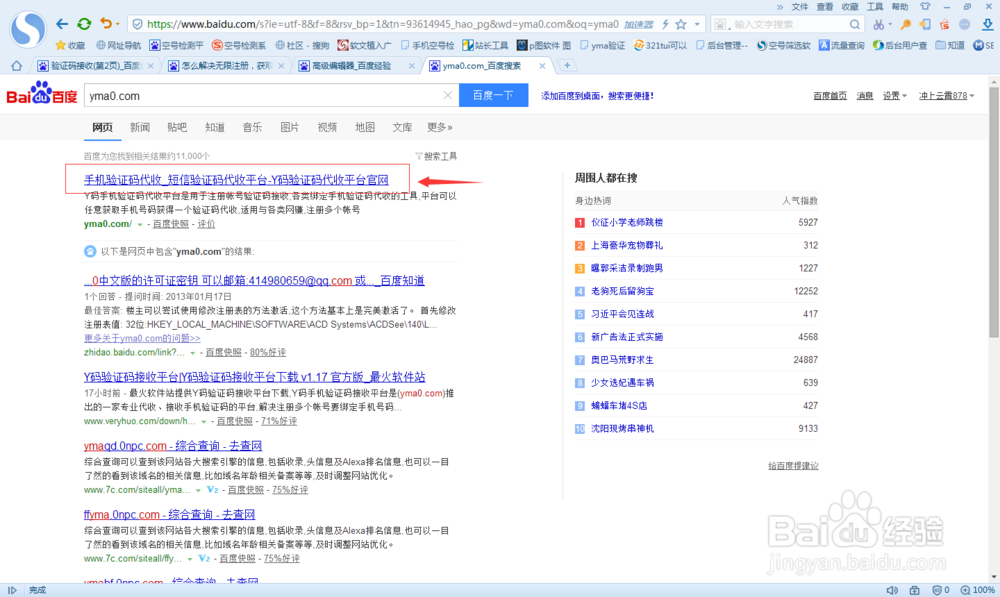Open the 手机验证码代收 Y码平台官网 result
This screenshot has height=597, width=1000.
point(236,180)
